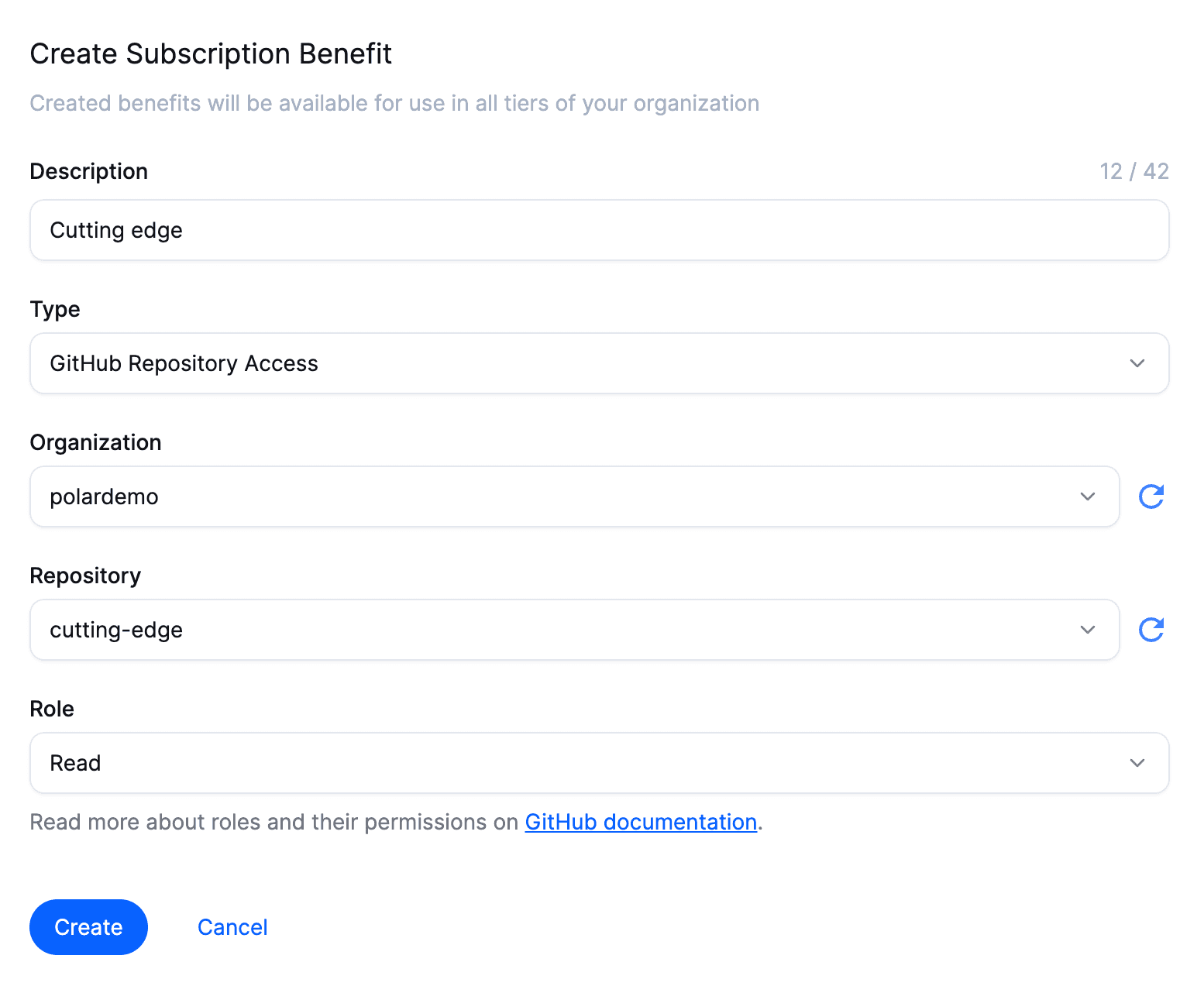Image resolution: width=1204 pixels, height=993 pixels.
Task: Open the GitHub documentation link
Action: [641, 822]
